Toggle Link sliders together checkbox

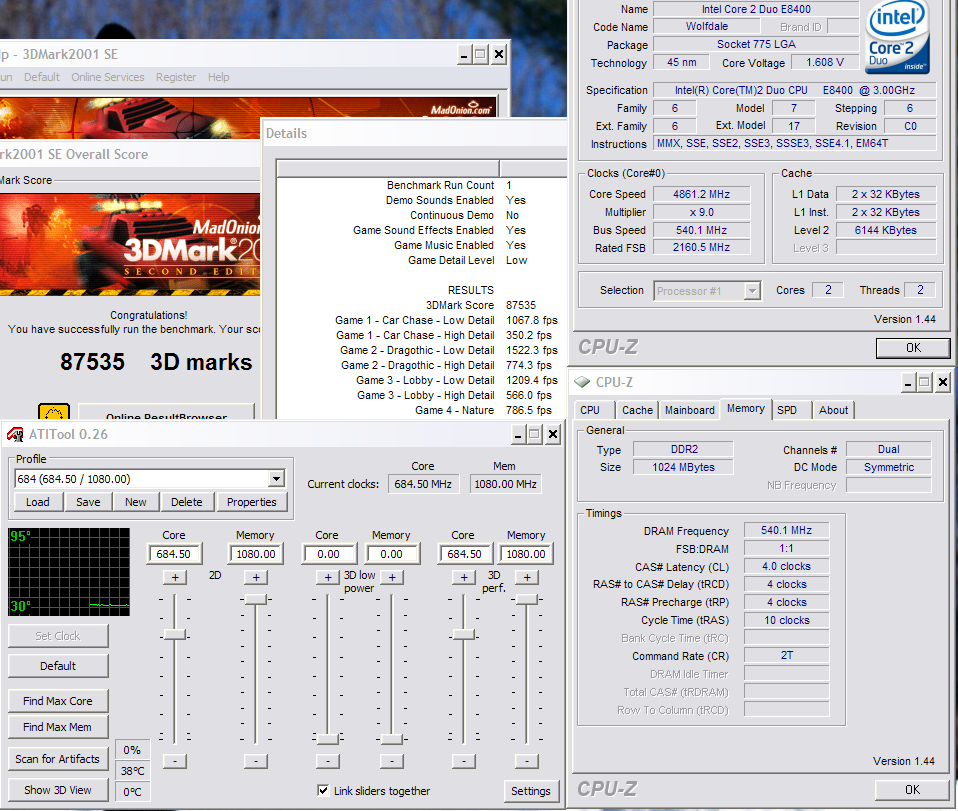323,790
